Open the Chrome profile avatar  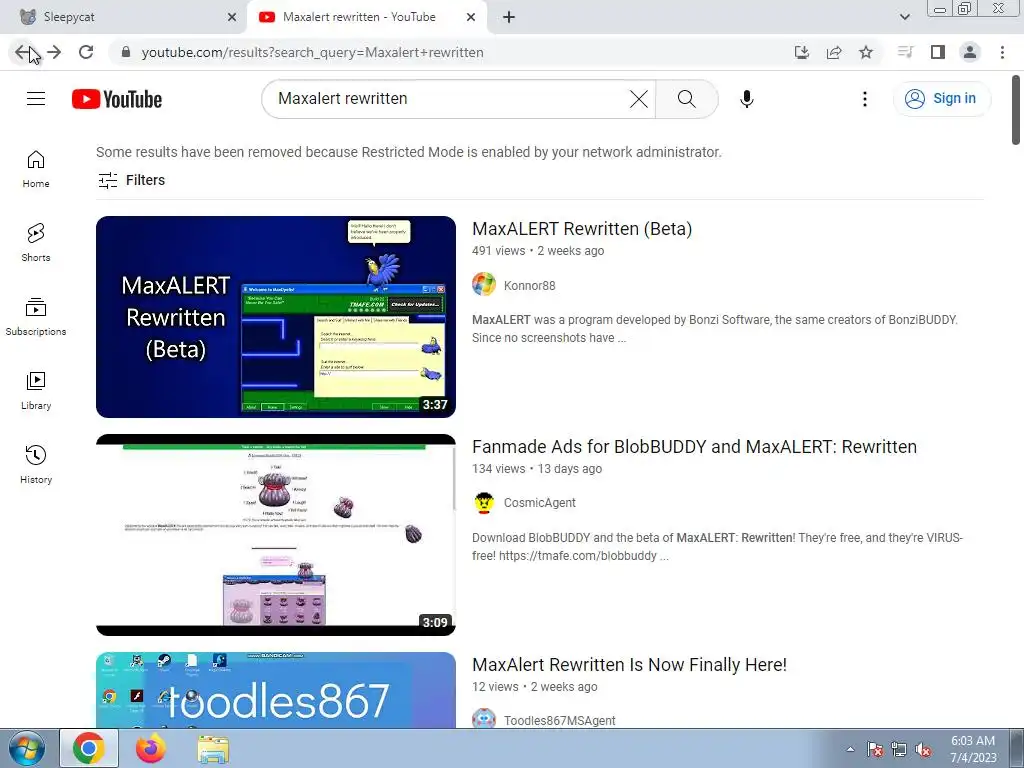970,52
